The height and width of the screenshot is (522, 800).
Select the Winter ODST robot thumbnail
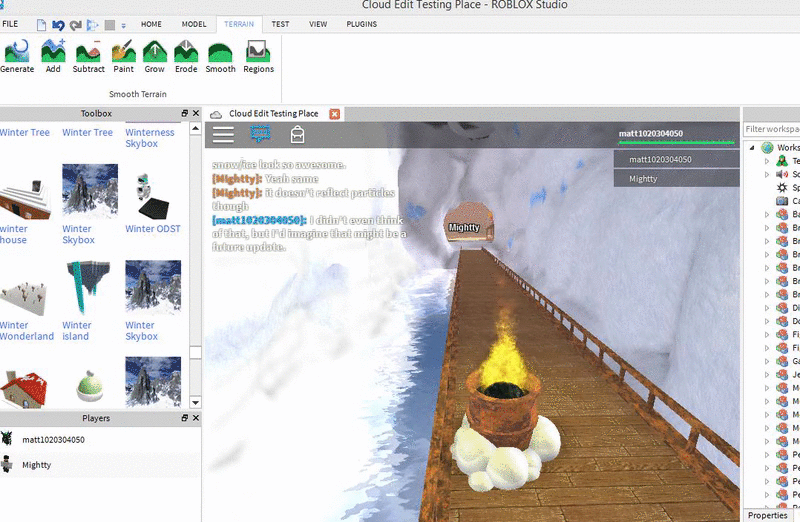pos(153,195)
